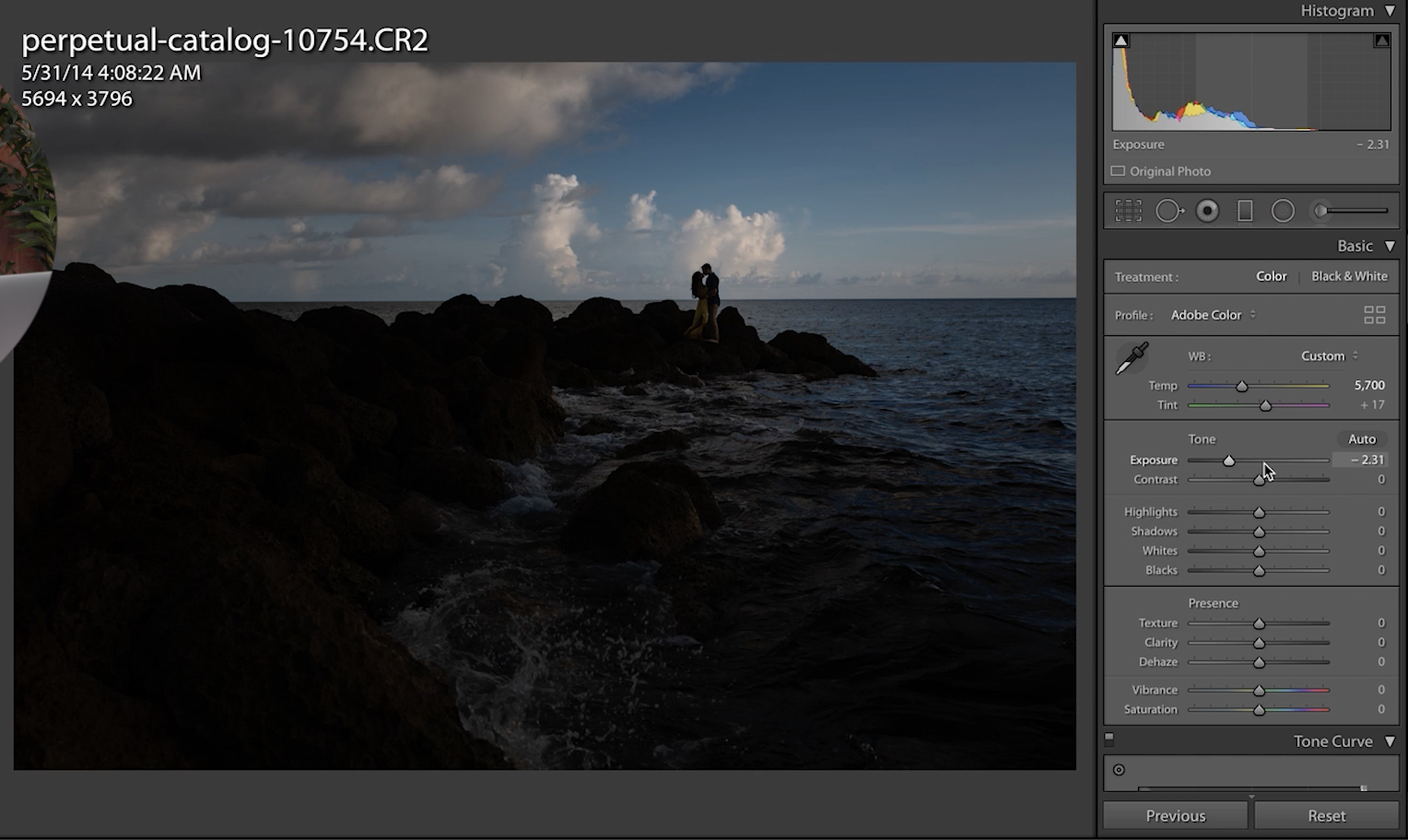
Task: Select the Spot Removal tool
Action: click(x=1169, y=211)
